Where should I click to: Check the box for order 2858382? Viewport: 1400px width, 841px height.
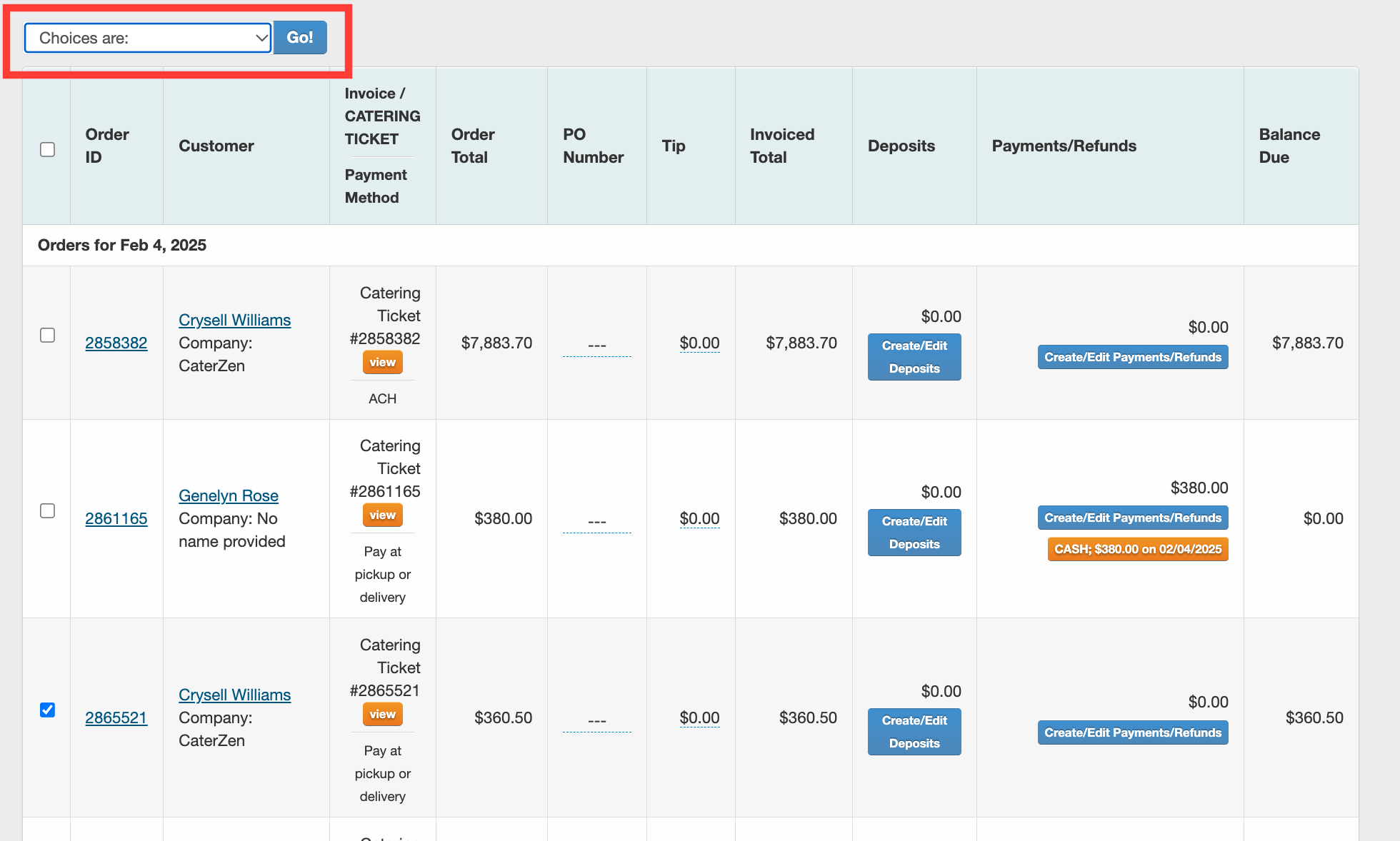click(x=47, y=335)
